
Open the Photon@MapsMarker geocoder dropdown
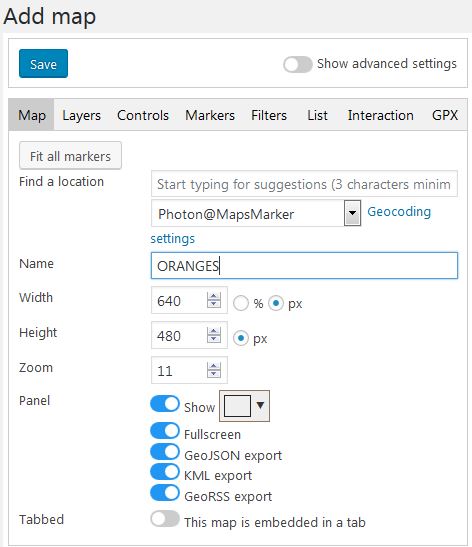(352, 213)
